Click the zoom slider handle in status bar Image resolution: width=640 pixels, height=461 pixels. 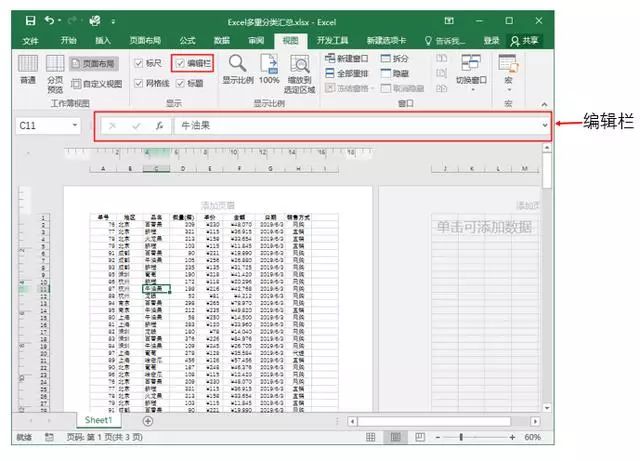pyautogui.click(x=461, y=437)
